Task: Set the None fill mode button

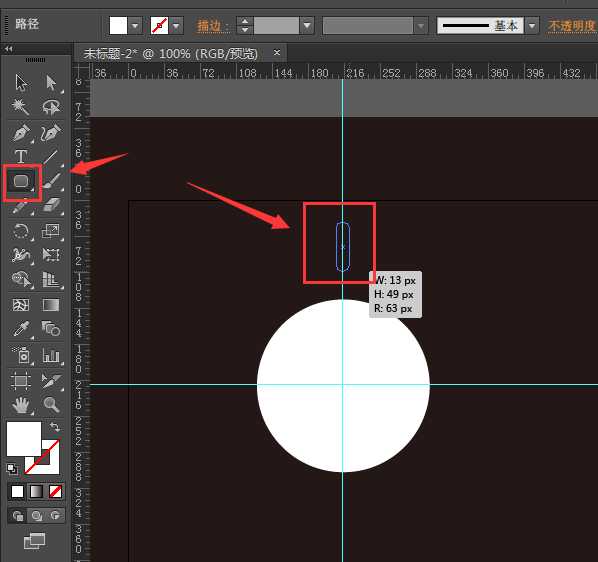Action: (x=55, y=492)
